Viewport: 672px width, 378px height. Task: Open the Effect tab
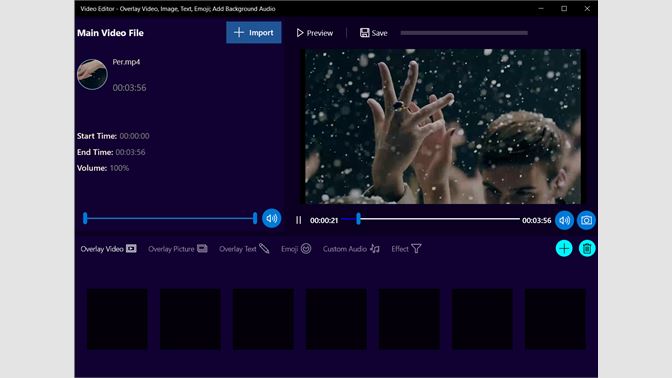click(406, 249)
